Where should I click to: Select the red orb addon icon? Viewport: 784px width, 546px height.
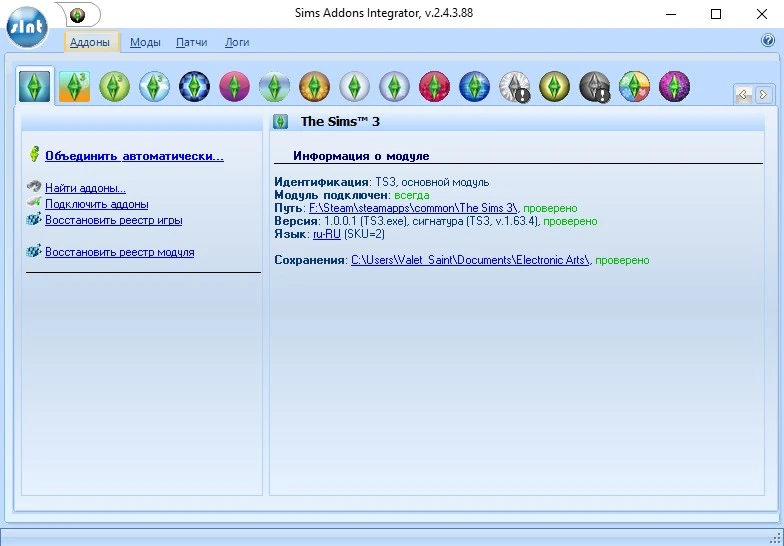point(434,86)
